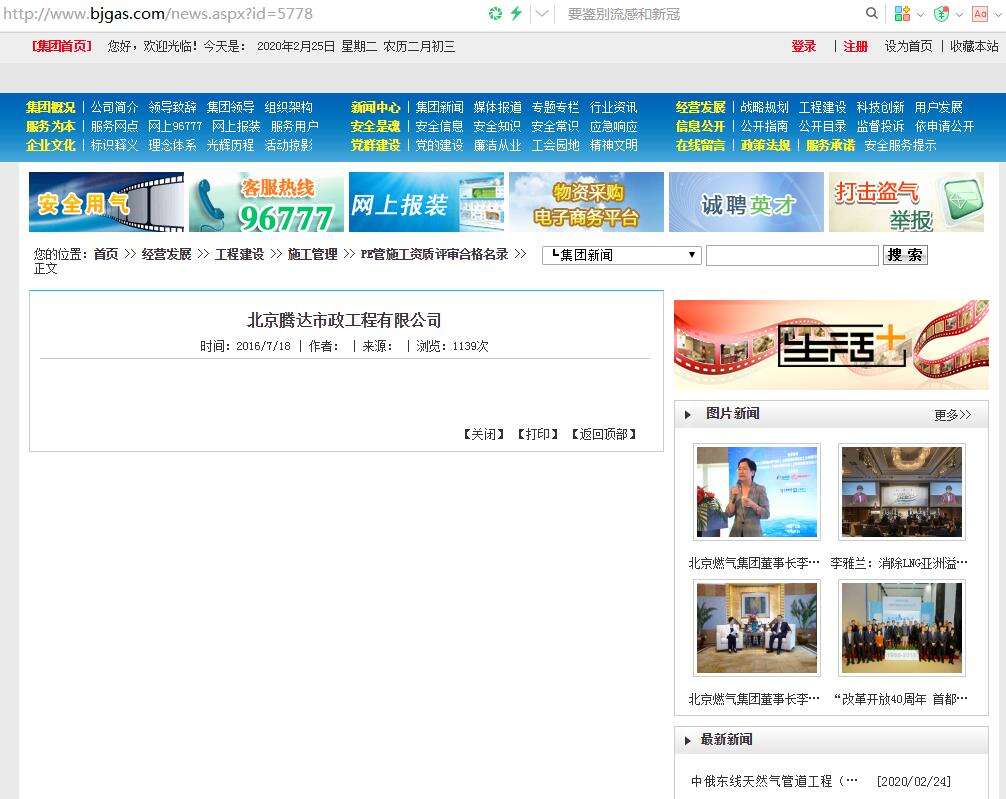The width and height of the screenshot is (1006, 799).
Task: Open the 新闻中心 navigation menu
Action: [x=375, y=107]
